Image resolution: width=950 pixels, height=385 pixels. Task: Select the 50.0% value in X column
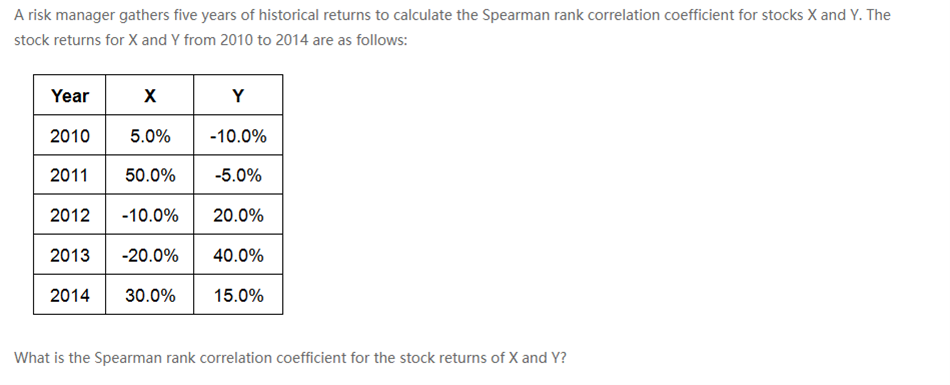(150, 175)
